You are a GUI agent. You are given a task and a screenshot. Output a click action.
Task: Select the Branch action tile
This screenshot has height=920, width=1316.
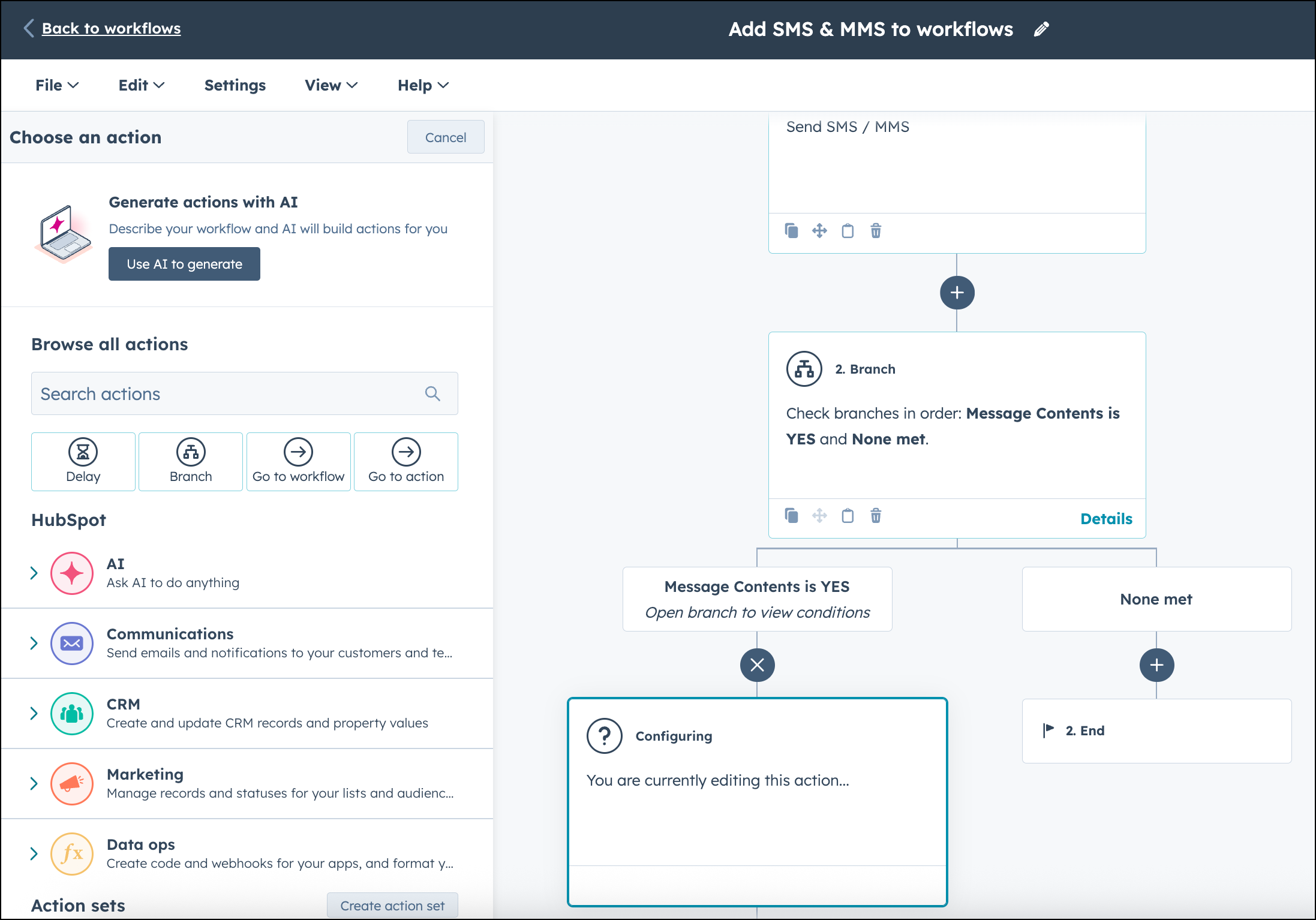191,461
